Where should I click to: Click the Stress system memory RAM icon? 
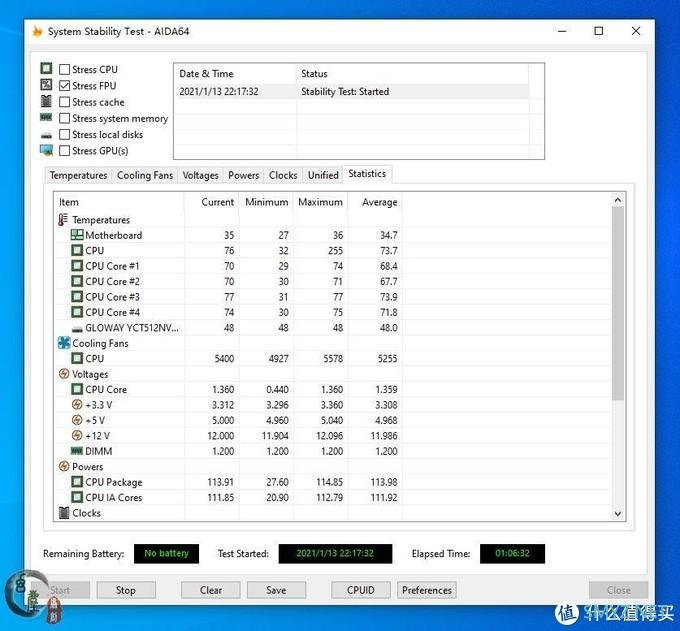pyautogui.click(x=46, y=117)
